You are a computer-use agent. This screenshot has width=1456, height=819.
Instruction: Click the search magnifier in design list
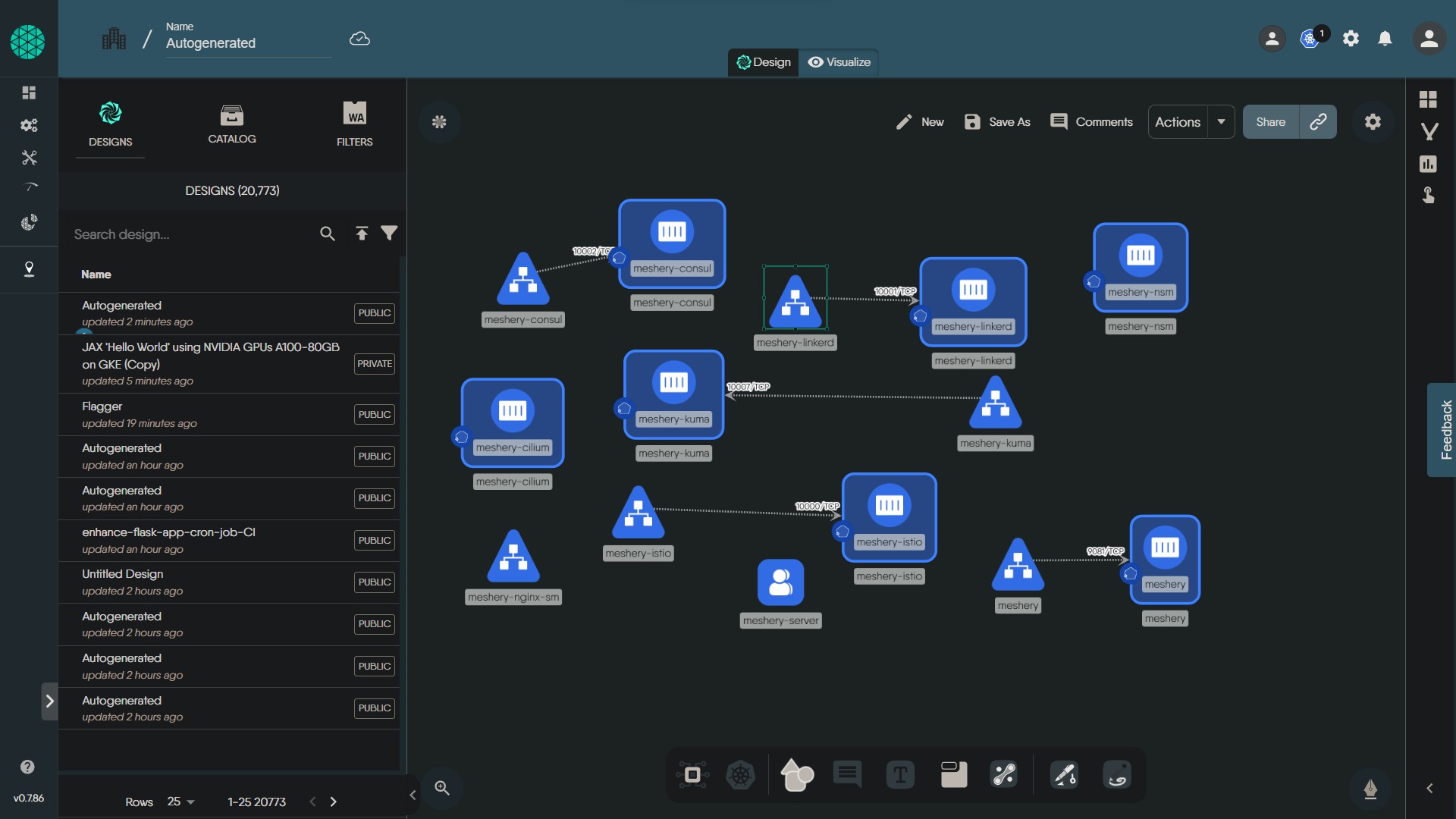[328, 234]
